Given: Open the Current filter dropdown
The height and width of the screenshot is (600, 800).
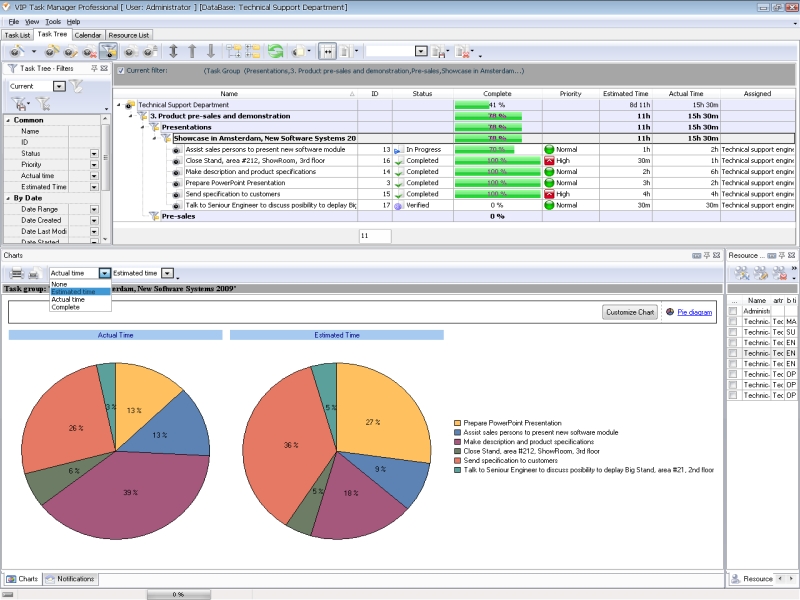Looking at the screenshot, I should pyautogui.click(x=59, y=86).
